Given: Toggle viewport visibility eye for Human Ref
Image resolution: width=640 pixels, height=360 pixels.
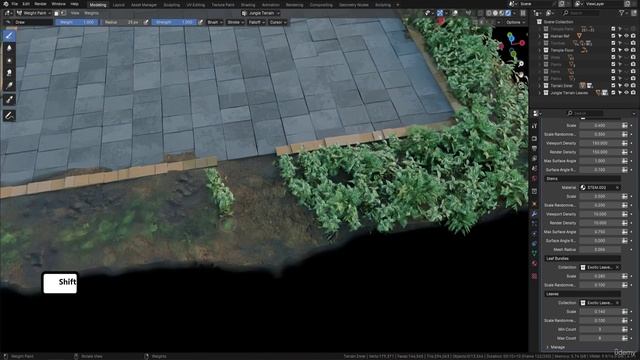Looking at the screenshot, I should (x=626, y=36).
